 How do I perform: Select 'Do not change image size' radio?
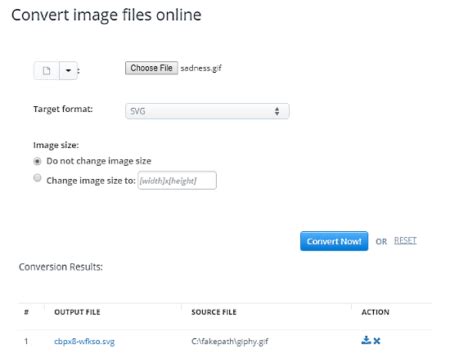pos(37,161)
